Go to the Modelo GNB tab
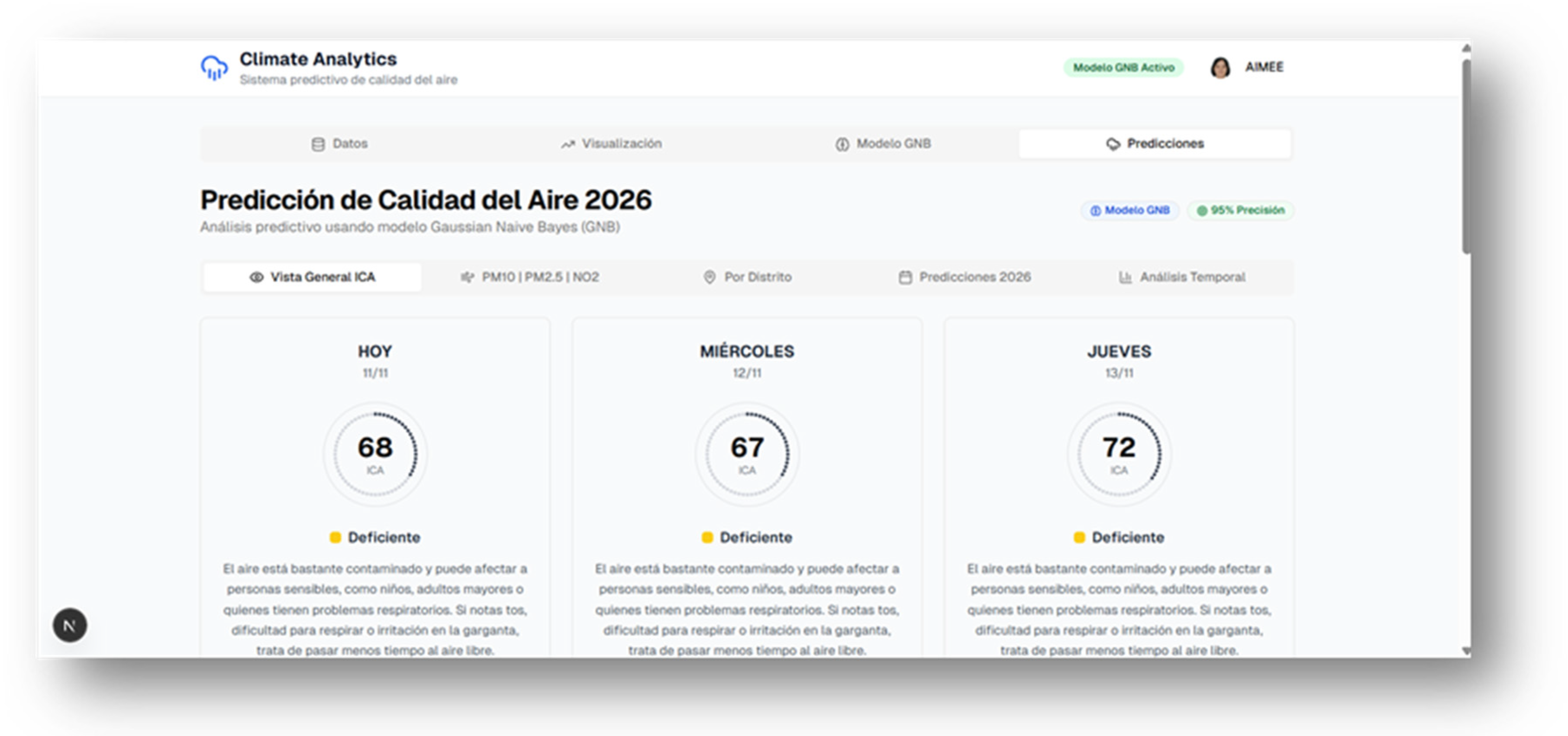This screenshot has width=1568, height=736. 883,144
